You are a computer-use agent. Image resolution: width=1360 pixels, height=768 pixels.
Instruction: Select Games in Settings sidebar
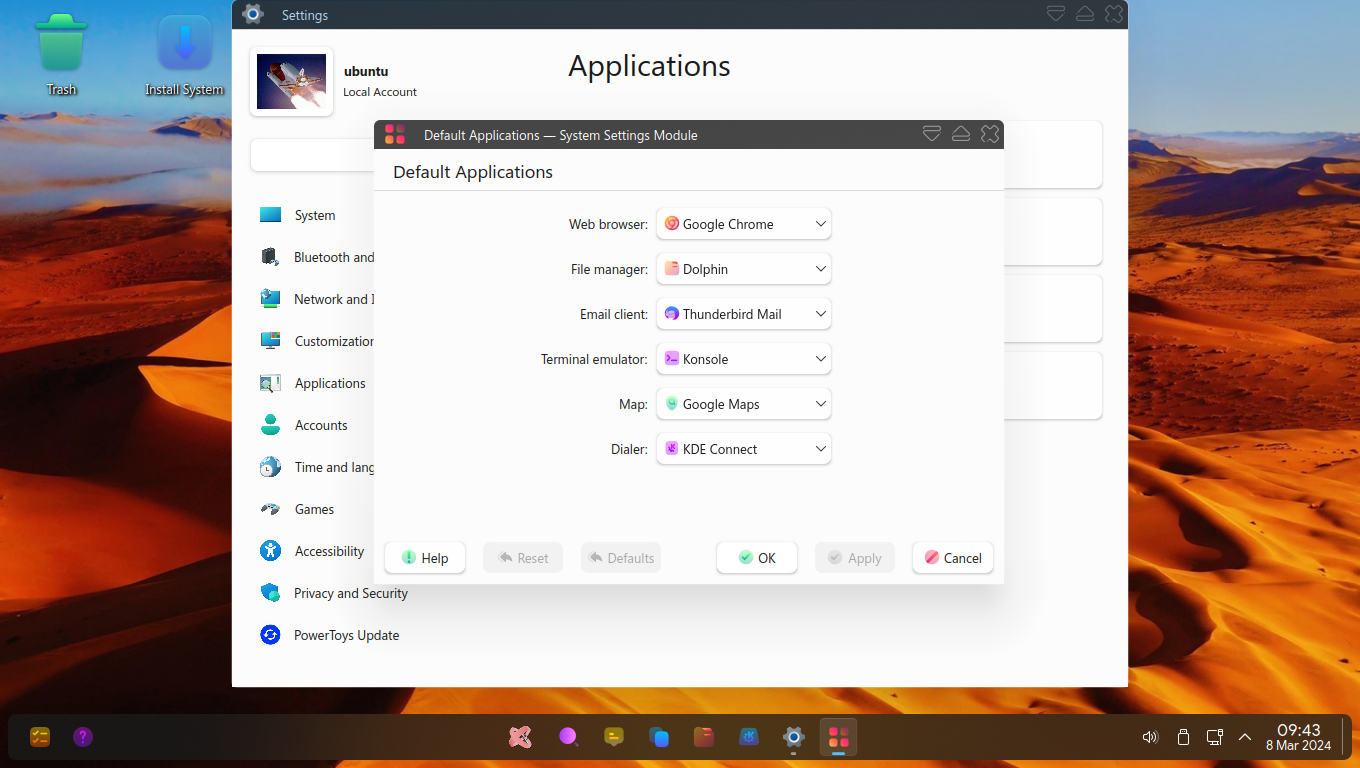[314, 509]
